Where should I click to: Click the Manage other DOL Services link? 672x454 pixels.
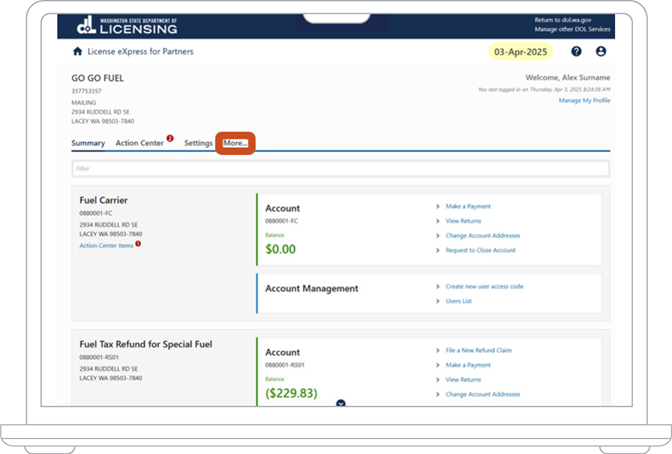pos(572,29)
